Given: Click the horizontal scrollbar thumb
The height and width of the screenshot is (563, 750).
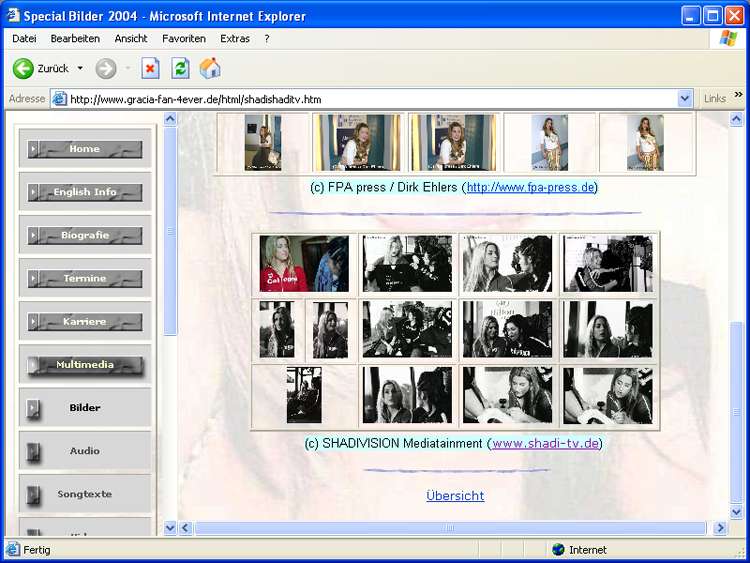Looking at the screenshot, I should click(x=450, y=528).
